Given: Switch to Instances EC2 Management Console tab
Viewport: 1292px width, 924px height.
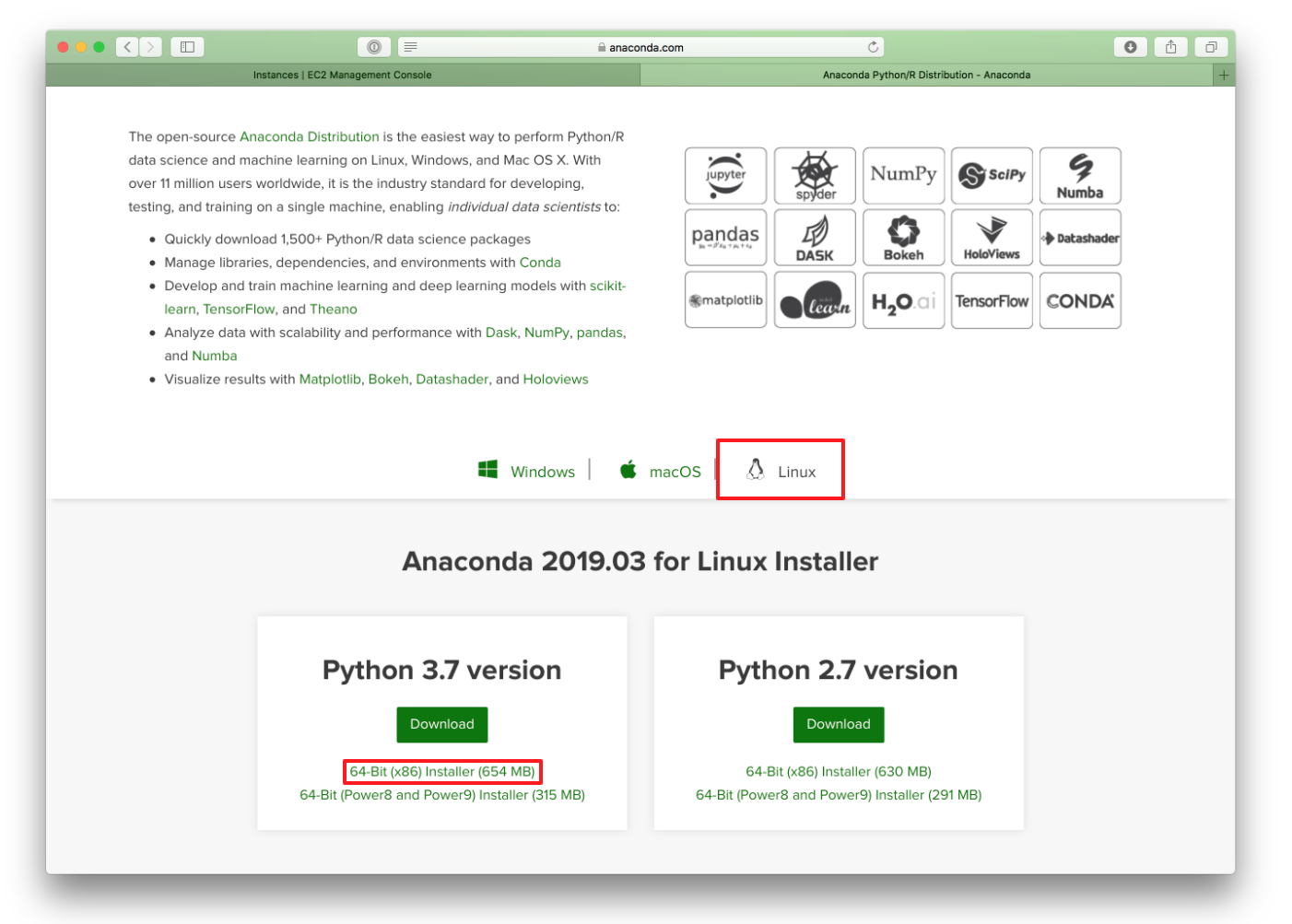Looking at the screenshot, I should pyautogui.click(x=343, y=76).
